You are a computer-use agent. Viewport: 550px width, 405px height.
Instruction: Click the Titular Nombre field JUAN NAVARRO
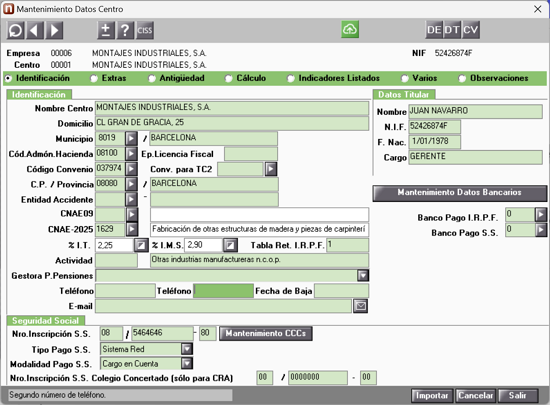pyautogui.click(x=475, y=112)
